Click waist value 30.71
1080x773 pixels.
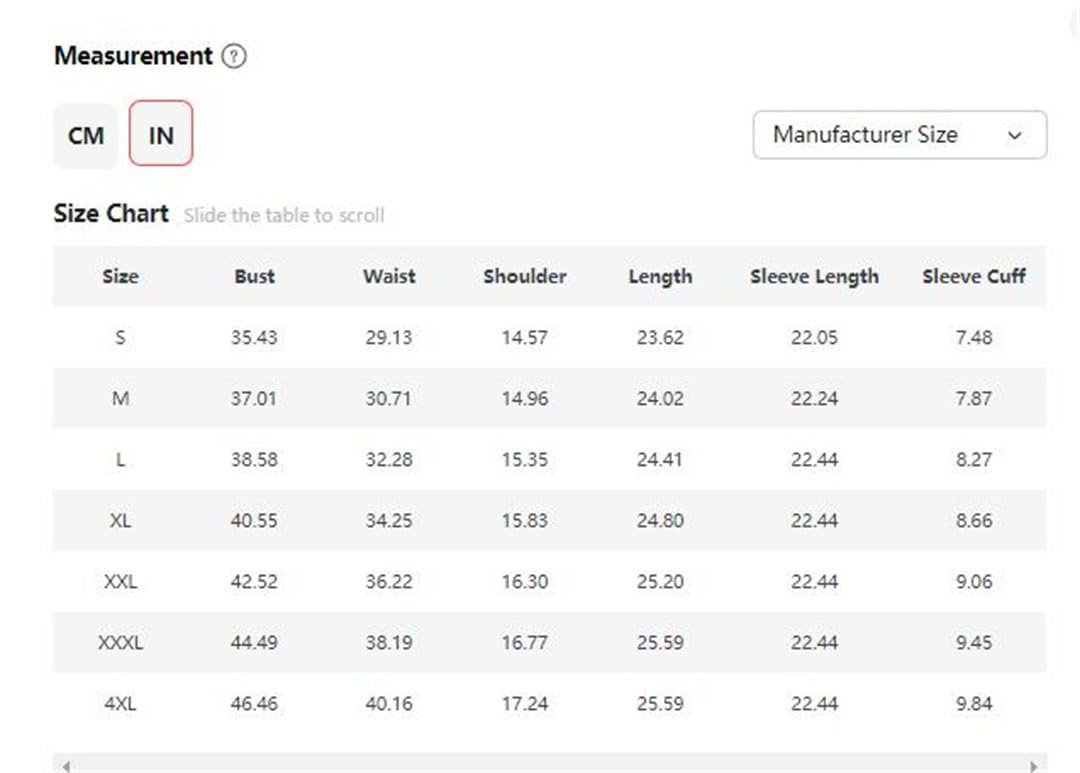pyautogui.click(x=389, y=398)
